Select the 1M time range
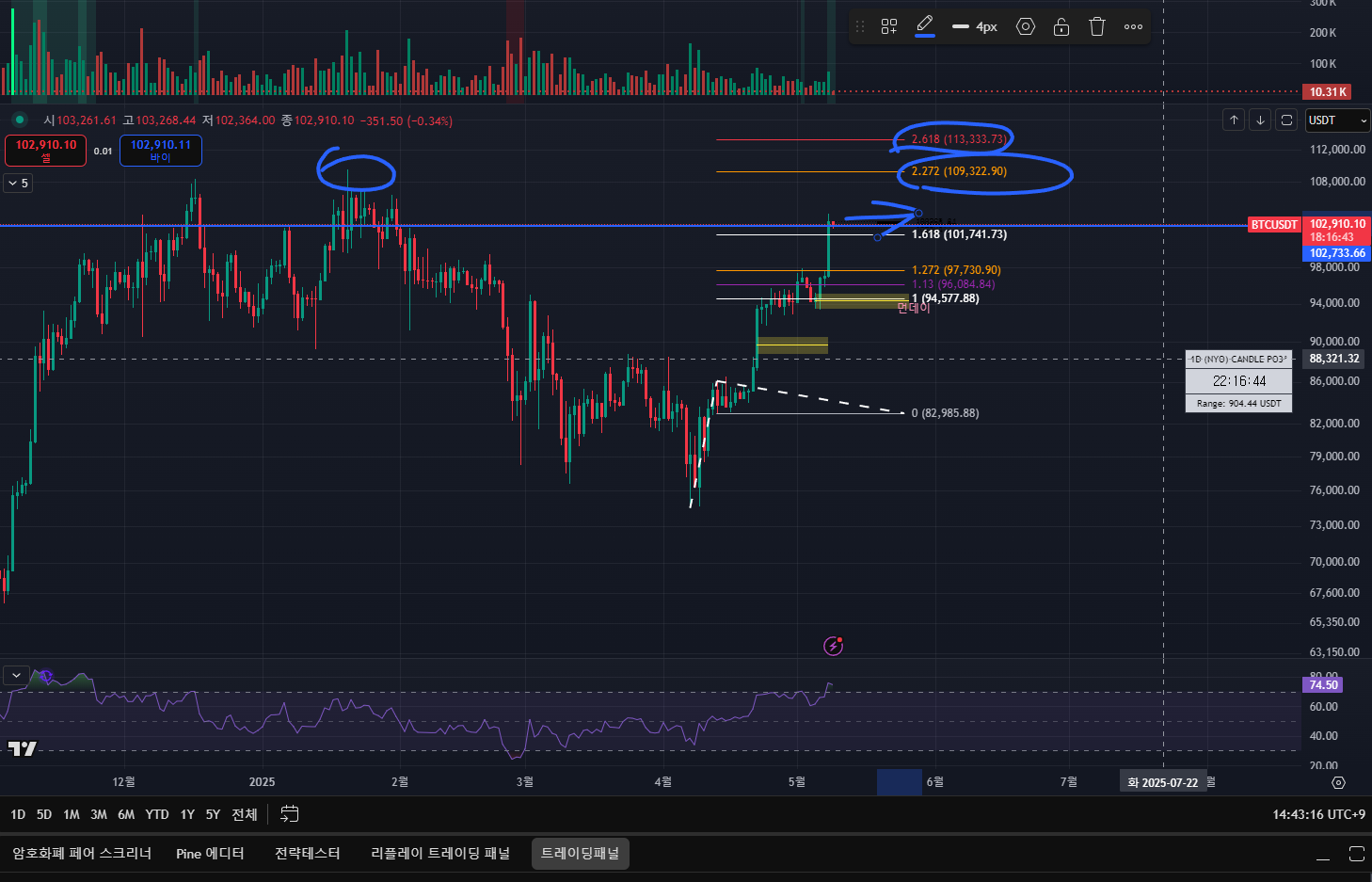This screenshot has width=1372, height=882. point(72,814)
